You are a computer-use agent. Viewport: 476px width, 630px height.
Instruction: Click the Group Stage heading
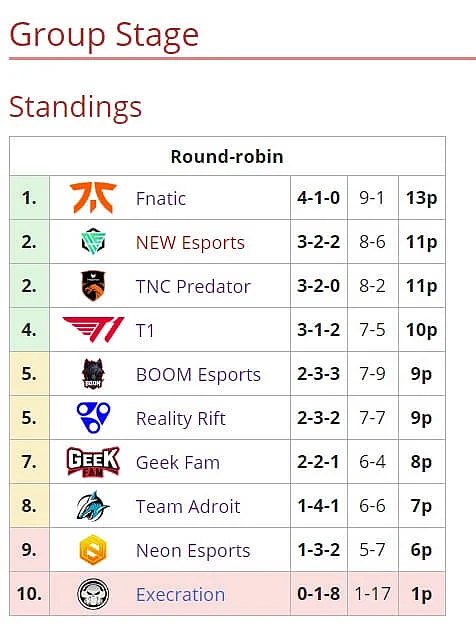104,35
